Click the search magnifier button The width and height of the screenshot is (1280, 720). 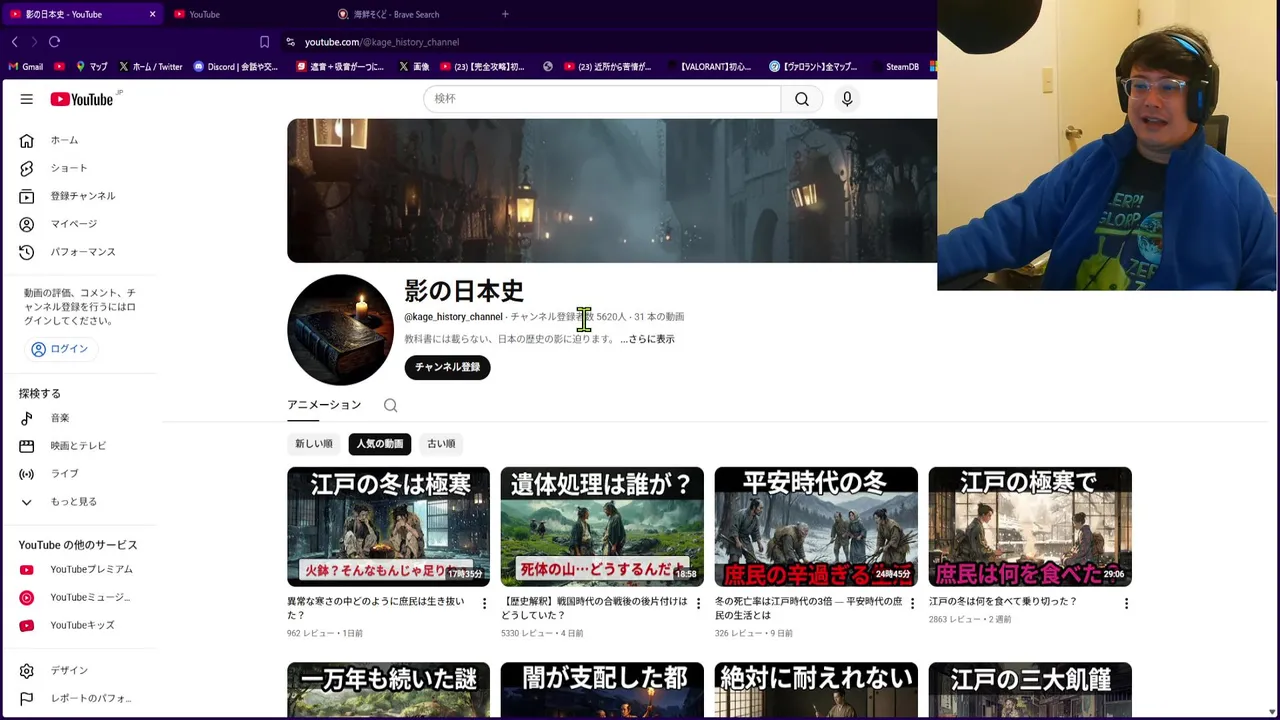point(802,99)
